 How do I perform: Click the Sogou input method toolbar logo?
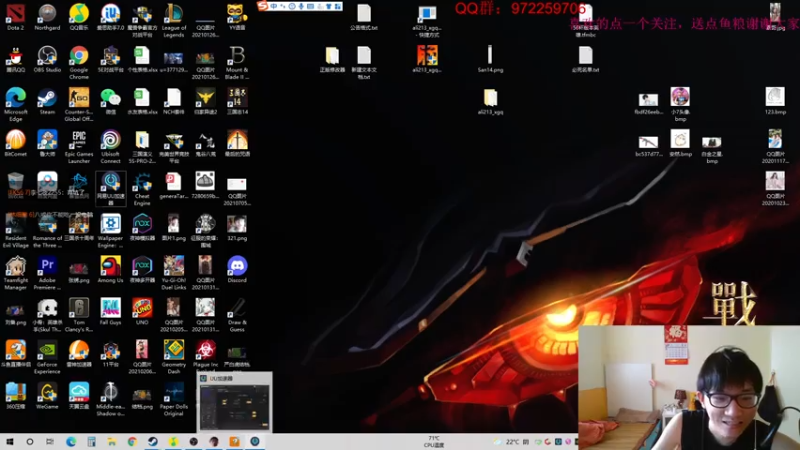click(x=263, y=6)
